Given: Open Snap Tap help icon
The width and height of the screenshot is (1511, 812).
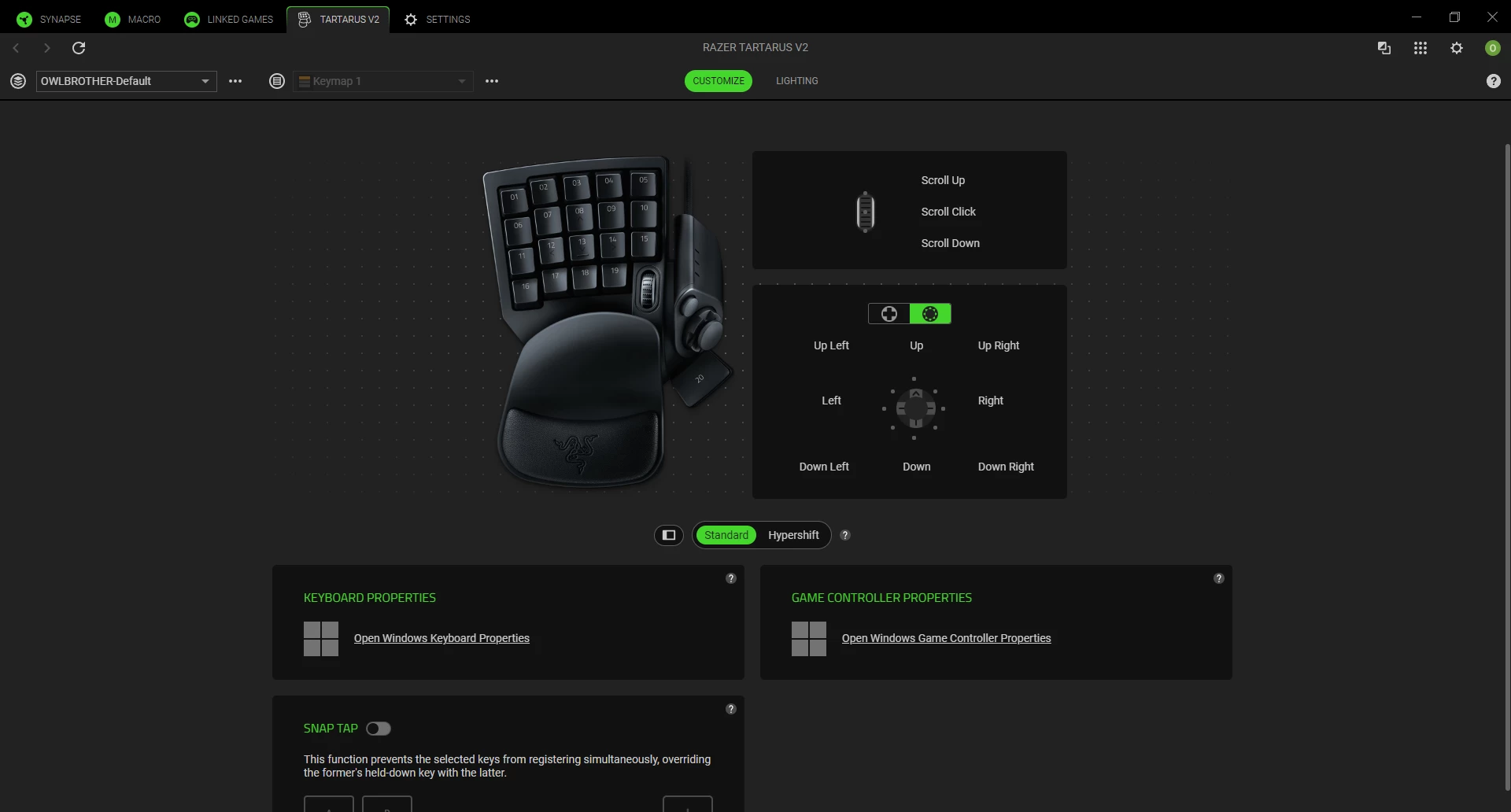Looking at the screenshot, I should 731,709.
